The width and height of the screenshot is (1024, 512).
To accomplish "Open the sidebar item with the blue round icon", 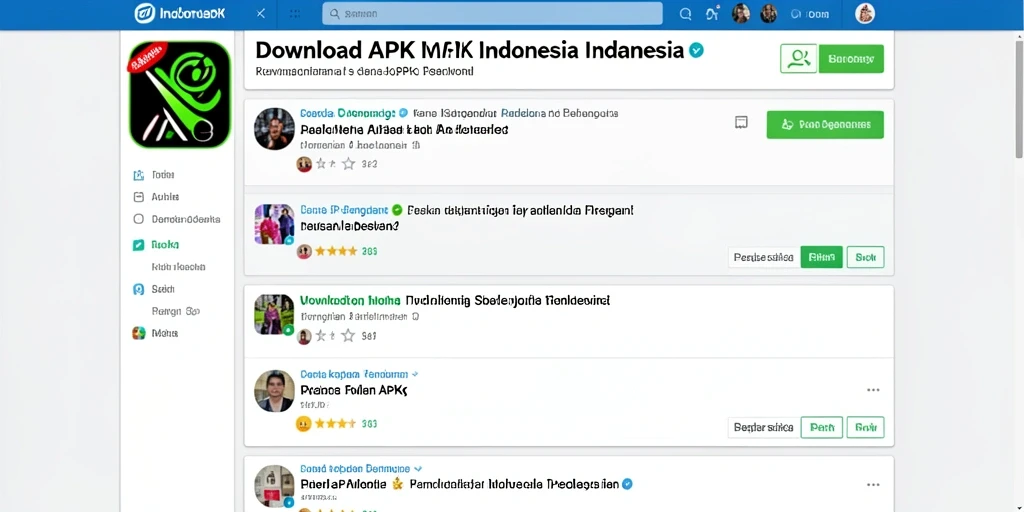I will pos(154,289).
